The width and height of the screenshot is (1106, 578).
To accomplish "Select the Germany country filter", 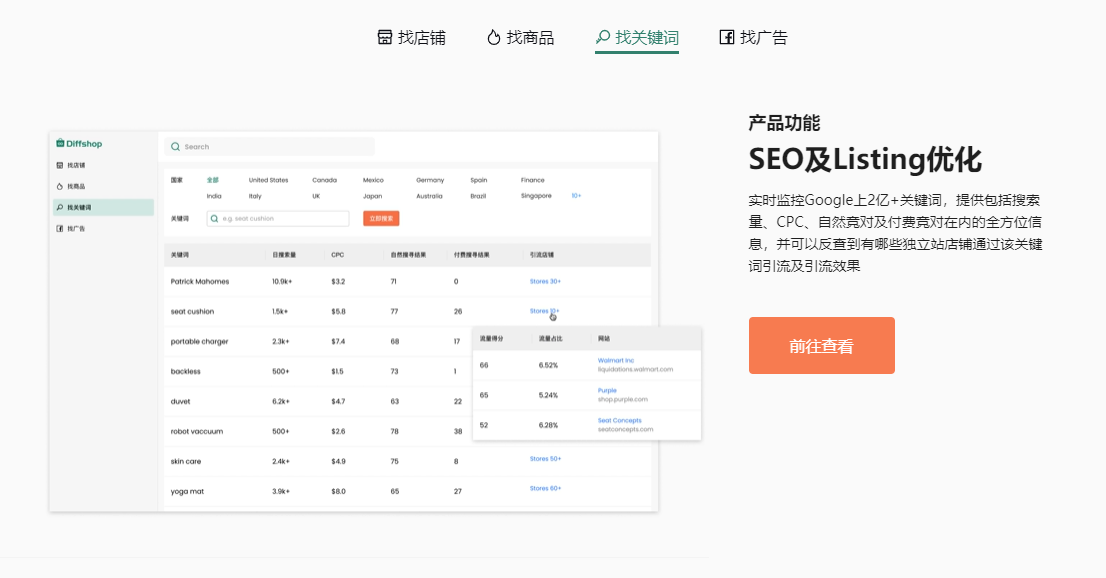I will [x=430, y=180].
